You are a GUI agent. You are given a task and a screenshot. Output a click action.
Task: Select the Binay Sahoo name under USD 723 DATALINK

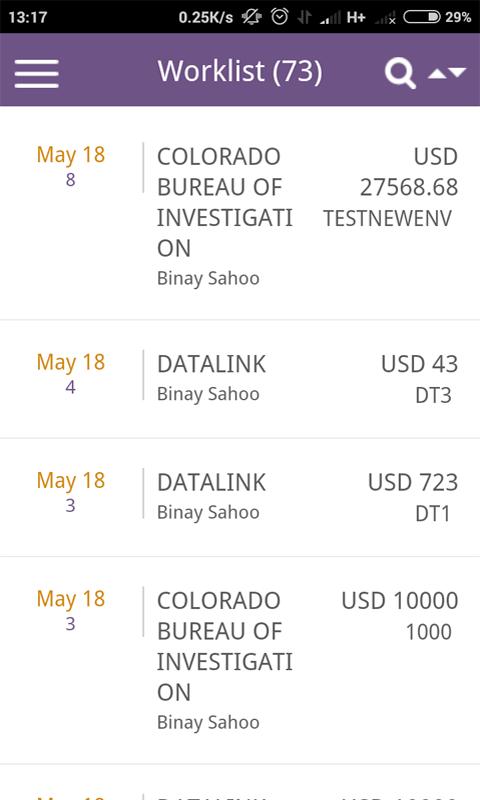[208, 512]
